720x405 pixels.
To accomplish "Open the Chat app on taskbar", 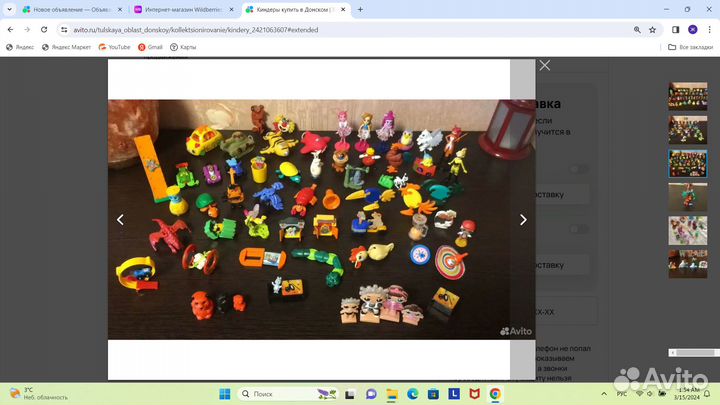I will point(371,394).
